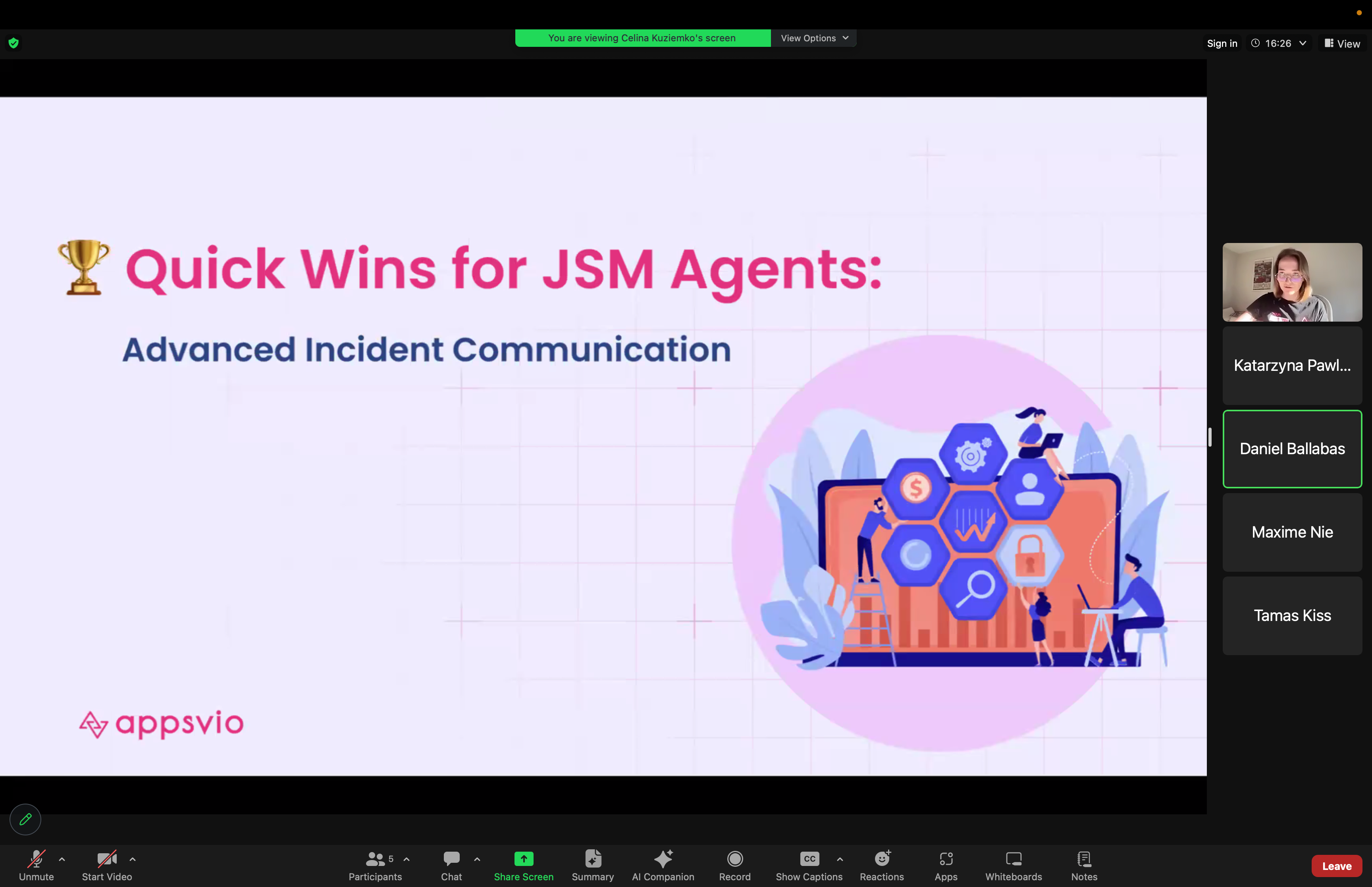Screen dimensions: 1372x887
Task: Click the divider handle beside participant panel
Action: point(1210,437)
